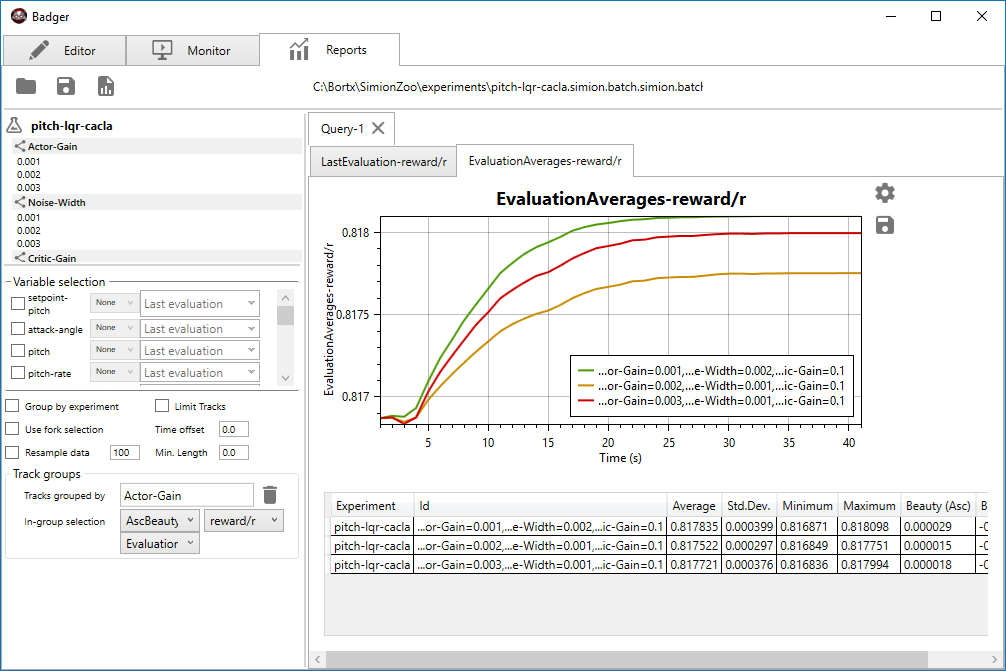Click the Noise-Width fork icon
The width and height of the screenshot is (1006, 671).
coord(20,202)
